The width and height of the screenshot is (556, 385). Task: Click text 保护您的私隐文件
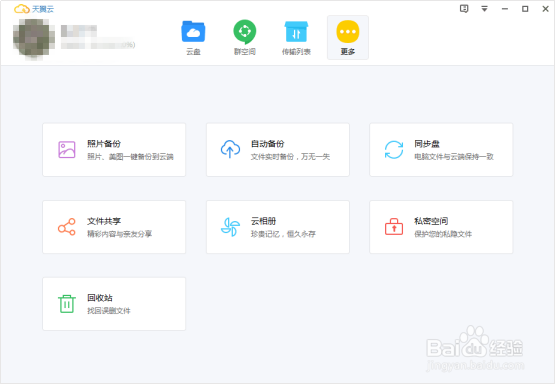(x=443, y=234)
